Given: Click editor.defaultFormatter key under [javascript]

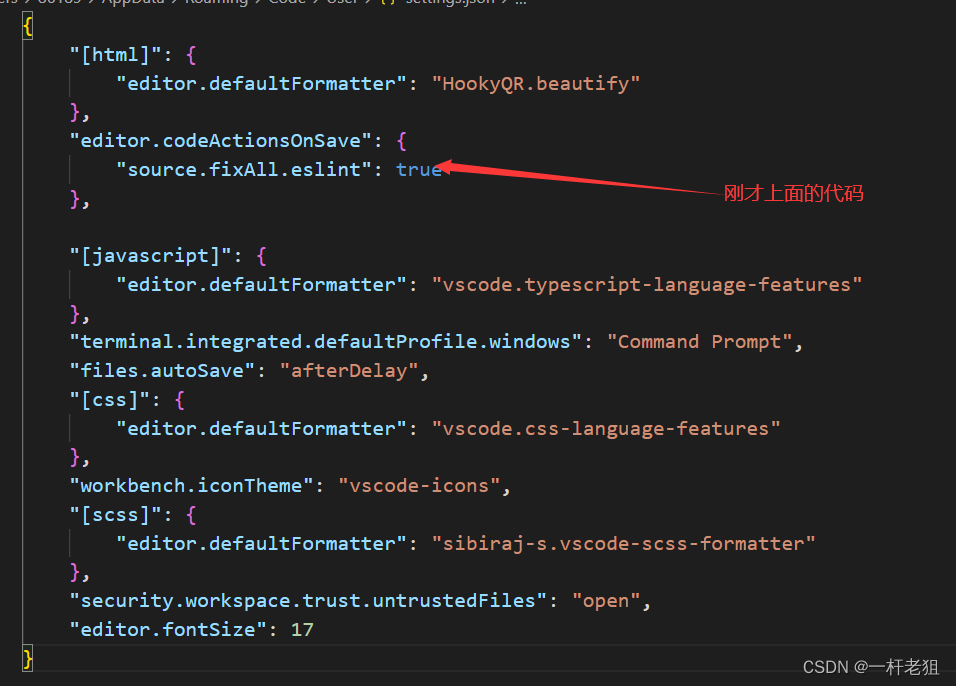Looking at the screenshot, I should pos(262,285).
